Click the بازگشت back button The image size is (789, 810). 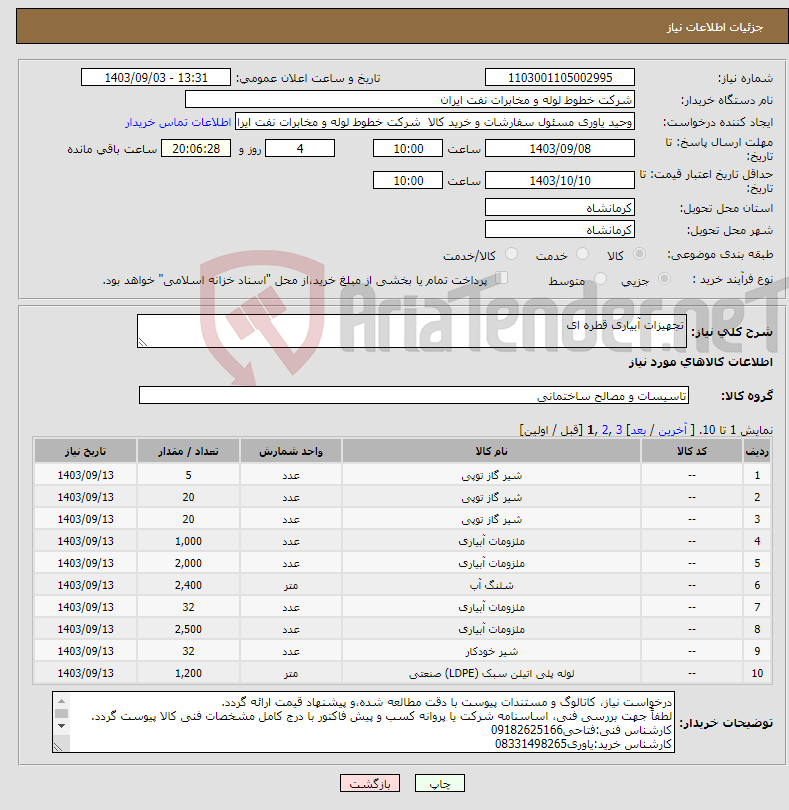tap(369, 783)
